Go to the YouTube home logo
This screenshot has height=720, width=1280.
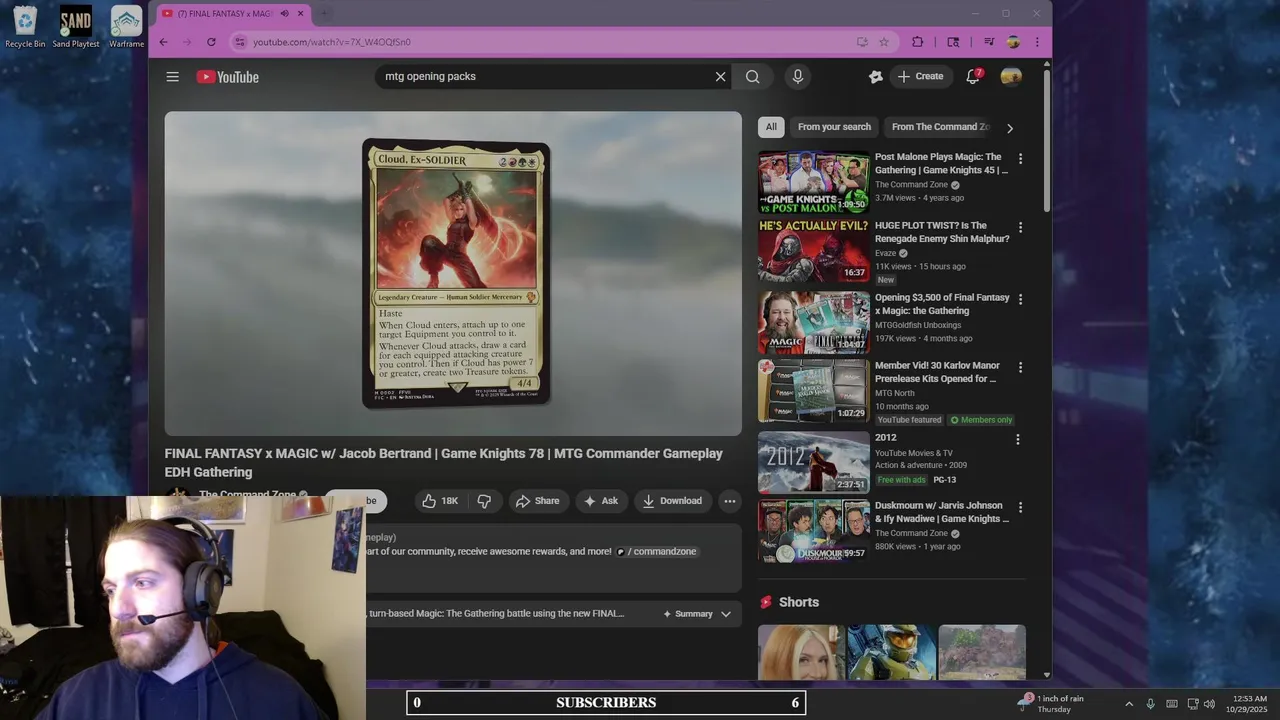(228, 77)
